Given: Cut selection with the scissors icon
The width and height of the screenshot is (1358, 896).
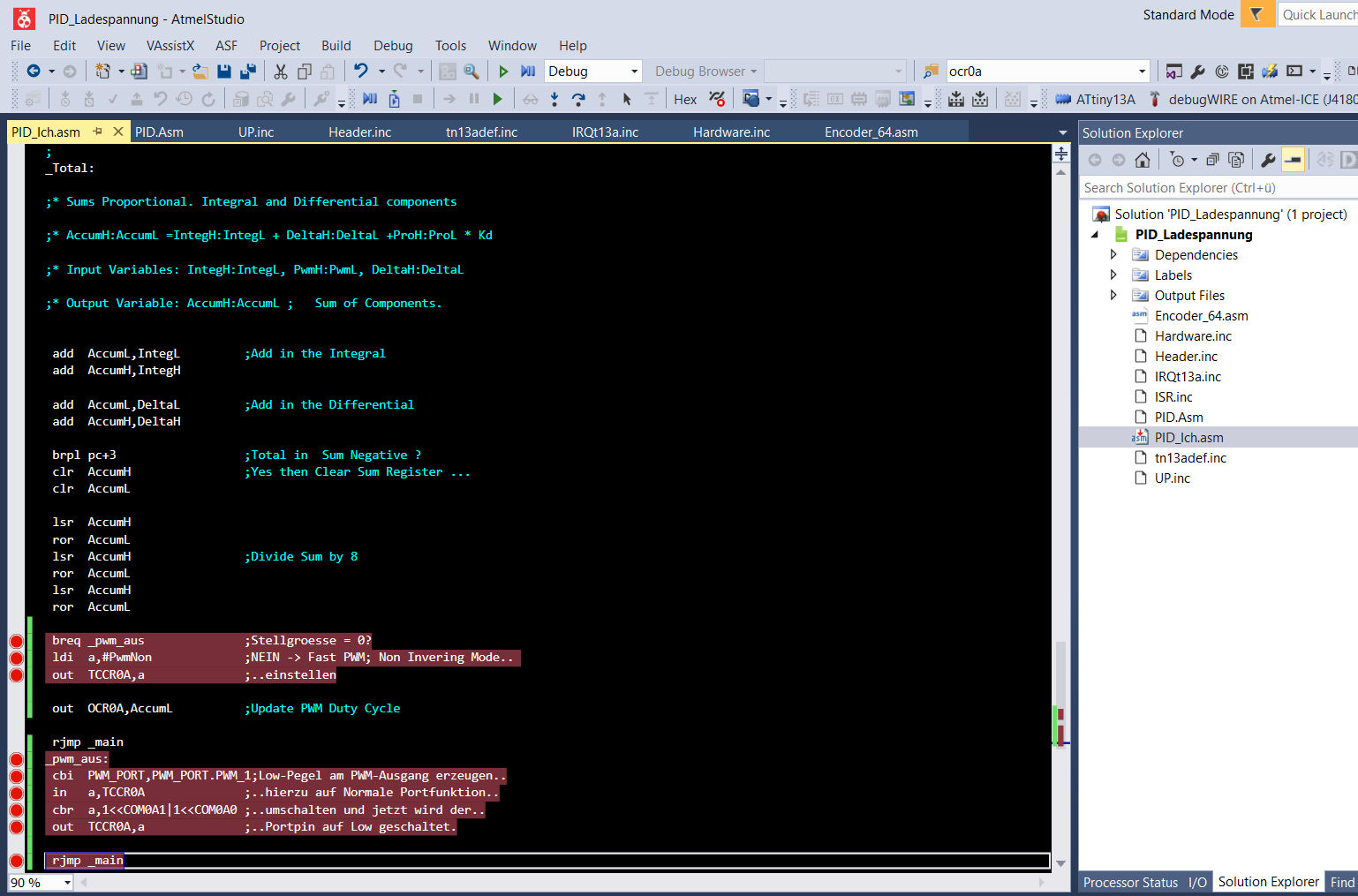Looking at the screenshot, I should click(x=281, y=71).
